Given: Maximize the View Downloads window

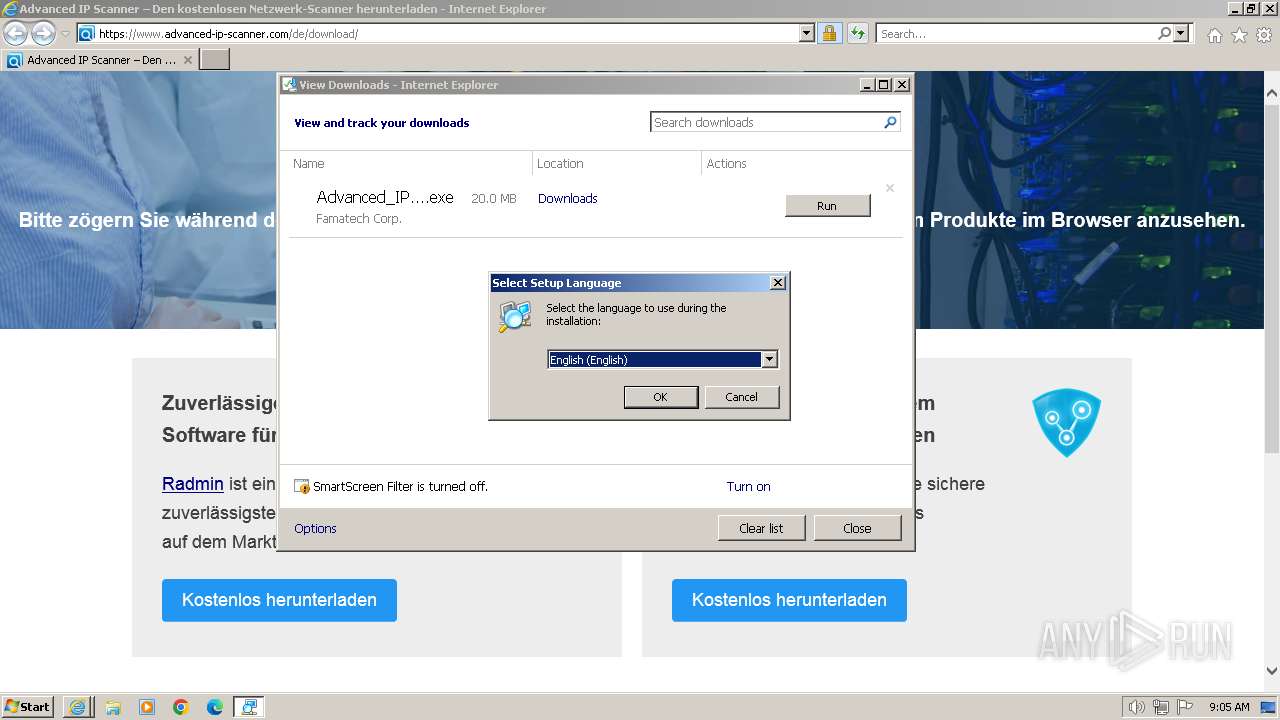Looking at the screenshot, I should [884, 85].
